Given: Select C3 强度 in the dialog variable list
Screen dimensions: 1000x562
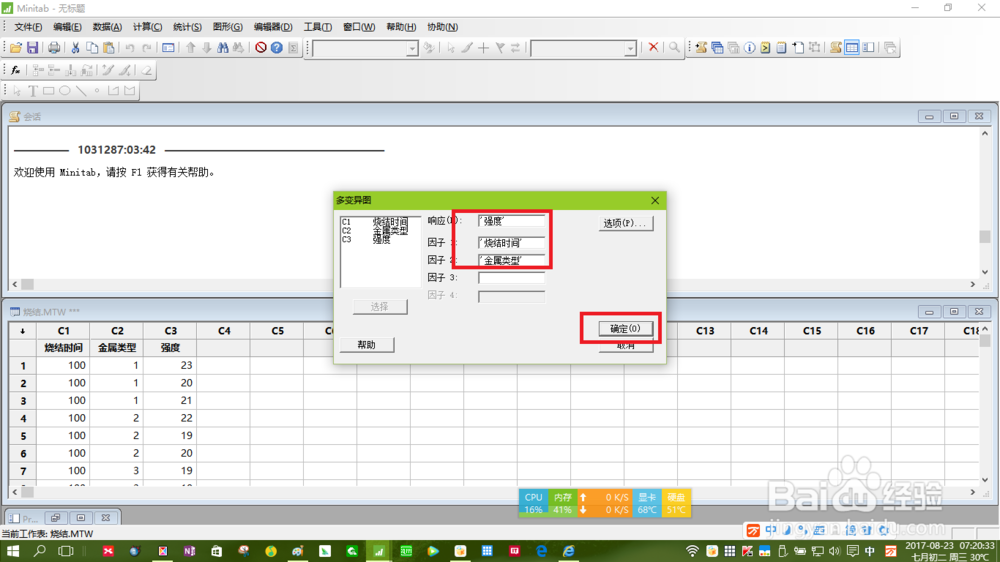Looking at the screenshot, I should pos(367,240).
